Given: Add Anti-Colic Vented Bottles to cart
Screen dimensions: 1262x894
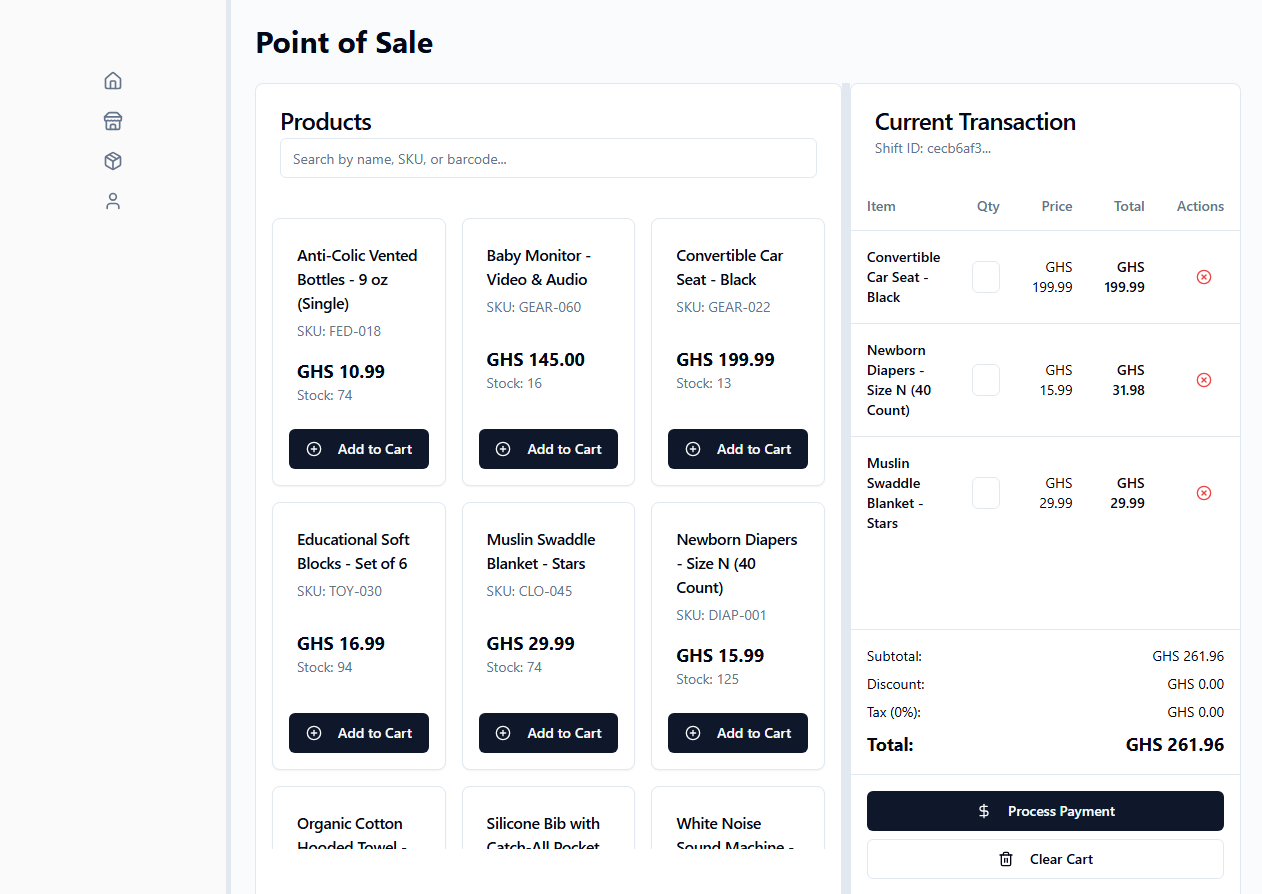Looking at the screenshot, I should (358, 449).
